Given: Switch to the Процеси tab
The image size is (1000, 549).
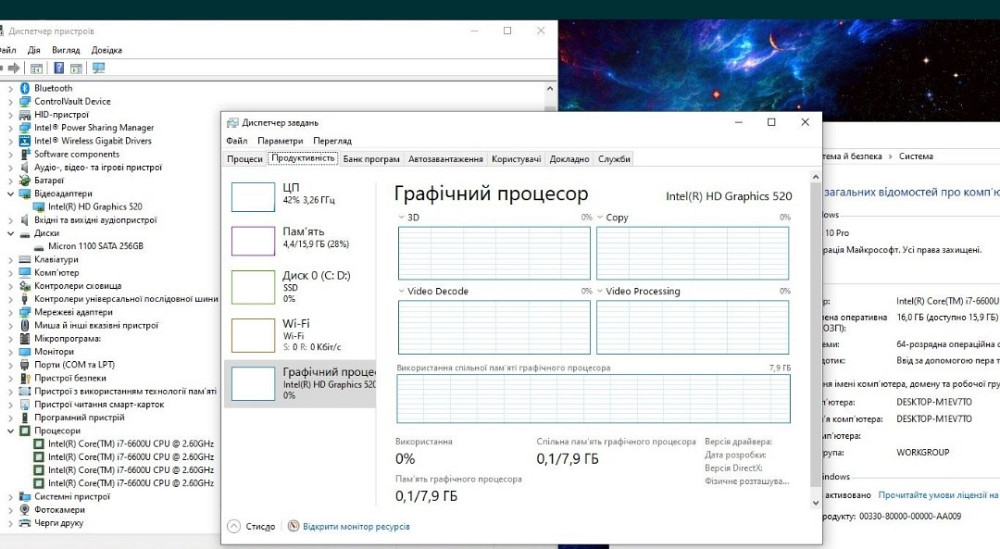Looking at the screenshot, I should pos(245,159).
